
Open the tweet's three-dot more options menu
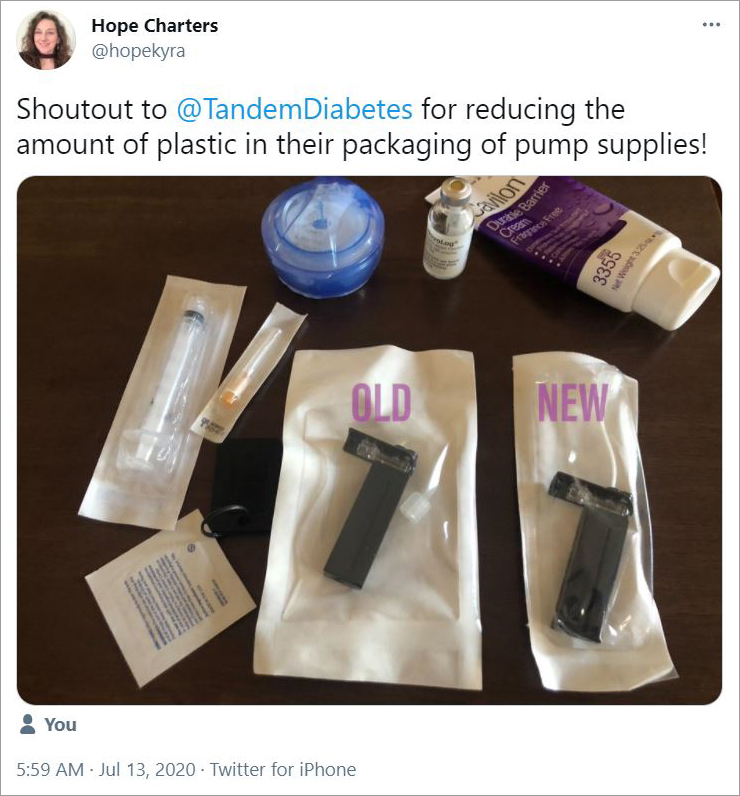[x=711, y=24]
